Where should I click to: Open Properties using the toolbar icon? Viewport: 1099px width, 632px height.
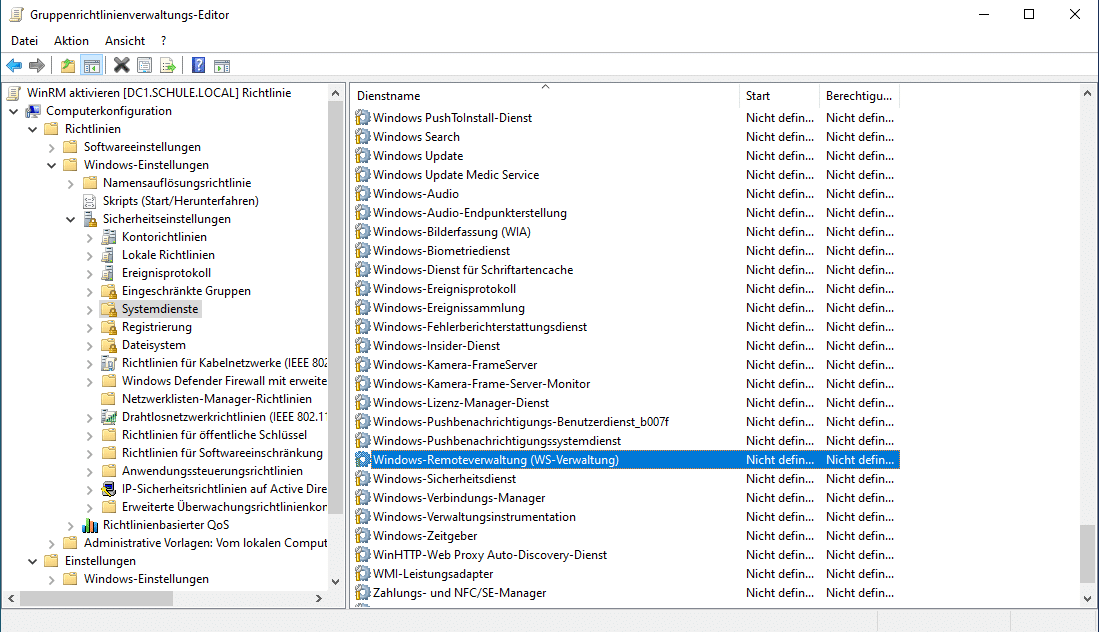[144, 64]
